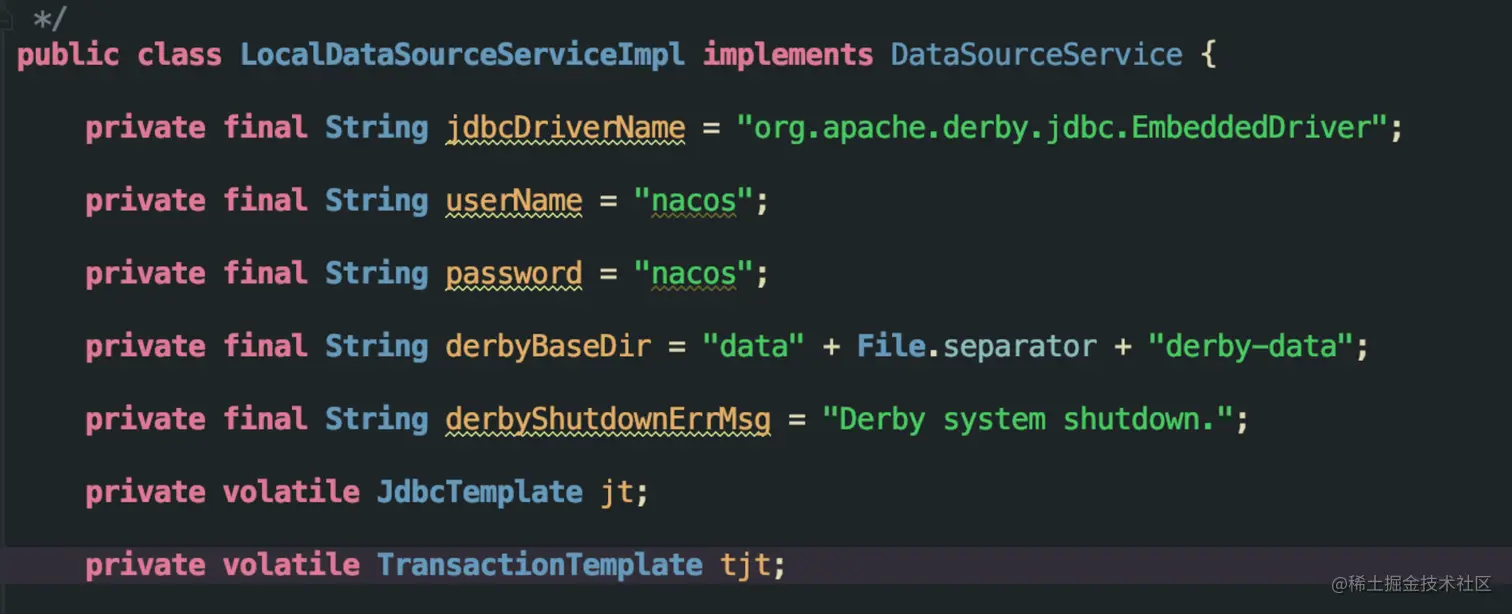Click the tjt field name
Screen dimensions: 1512x614
(746, 566)
